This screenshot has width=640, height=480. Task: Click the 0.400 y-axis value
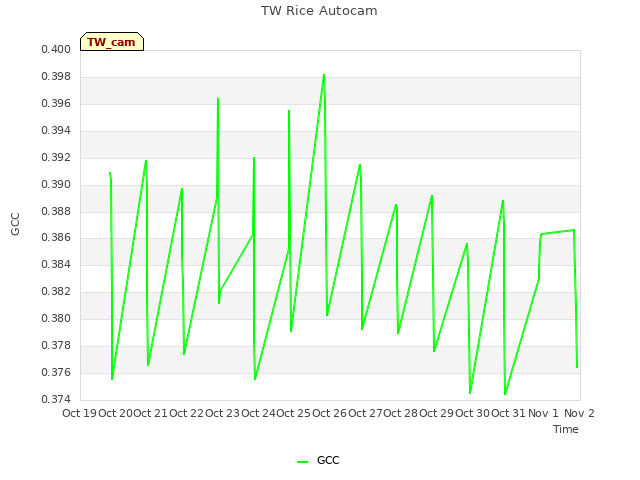56,49
